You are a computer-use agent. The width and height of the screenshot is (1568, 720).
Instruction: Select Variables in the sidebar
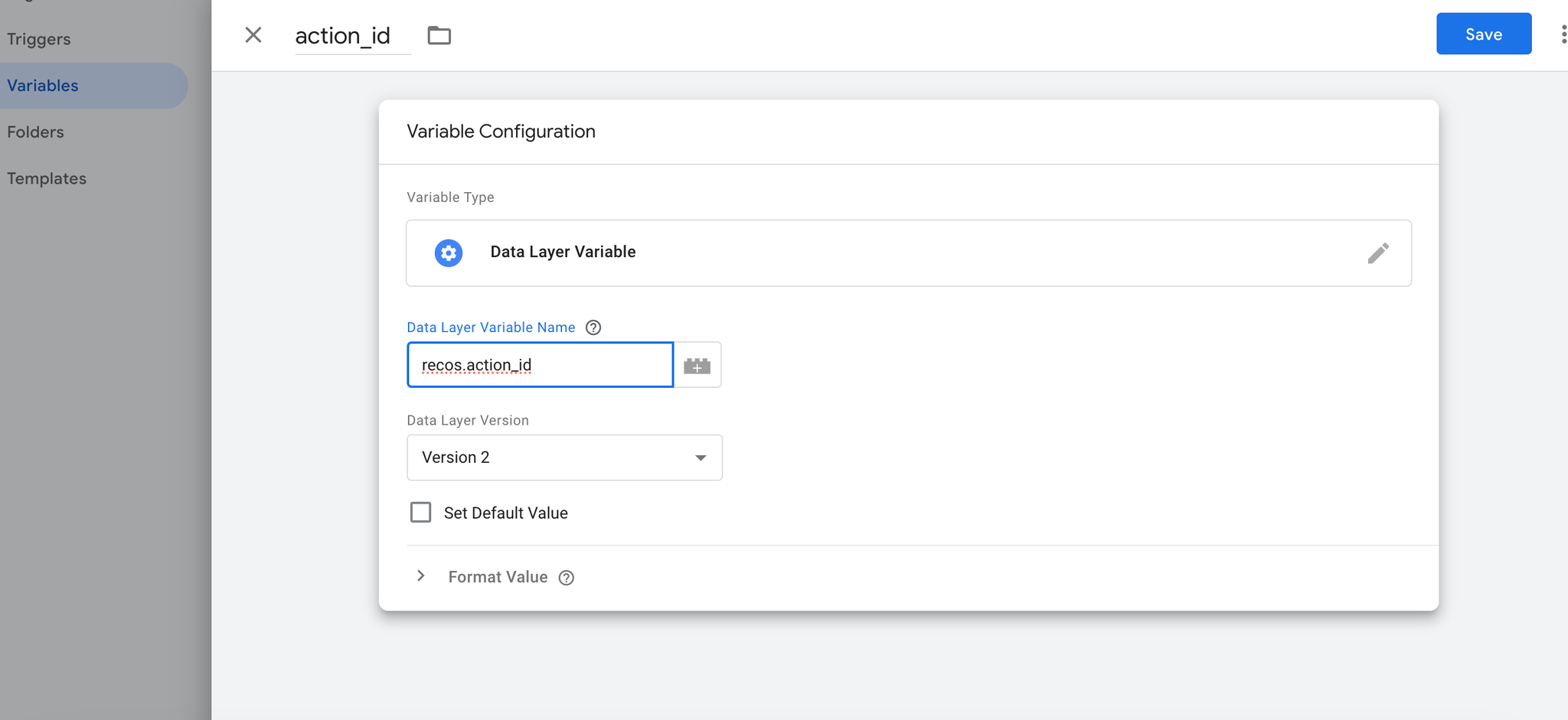point(93,86)
